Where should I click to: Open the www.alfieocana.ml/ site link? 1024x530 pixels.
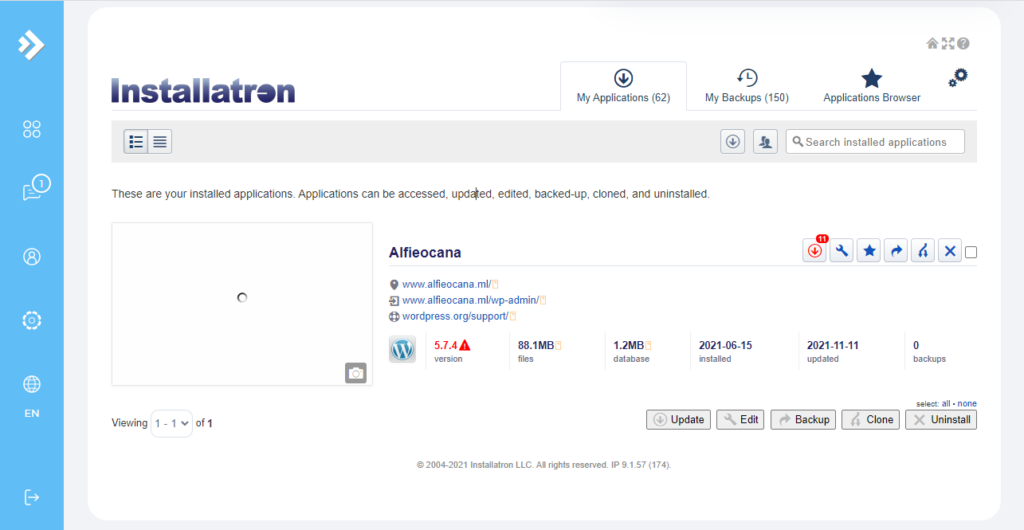click(446, 284)
